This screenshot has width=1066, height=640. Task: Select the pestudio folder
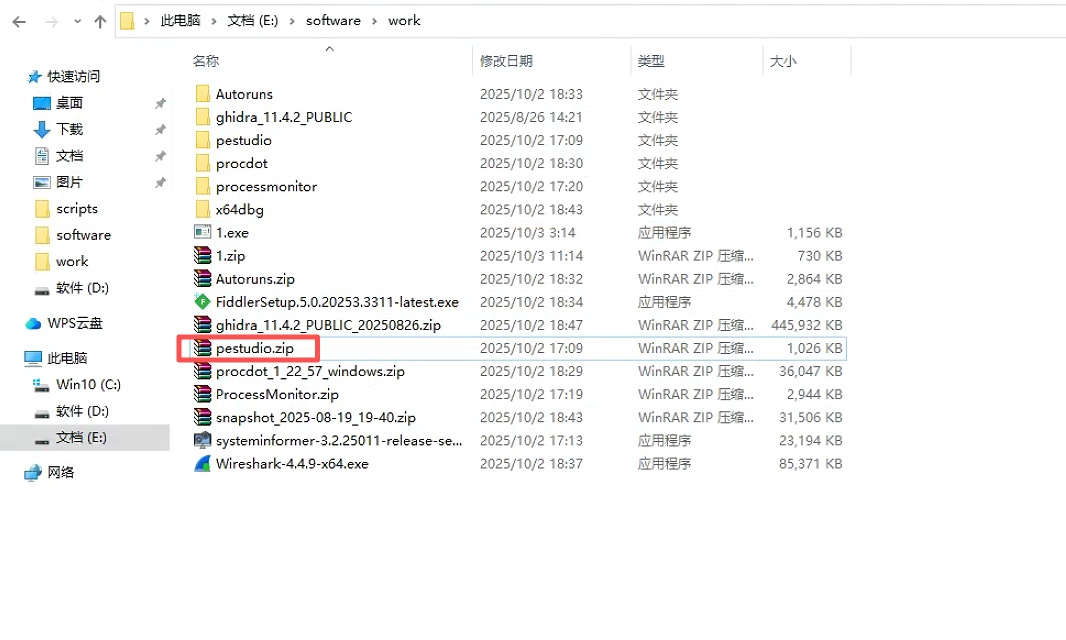243,140
